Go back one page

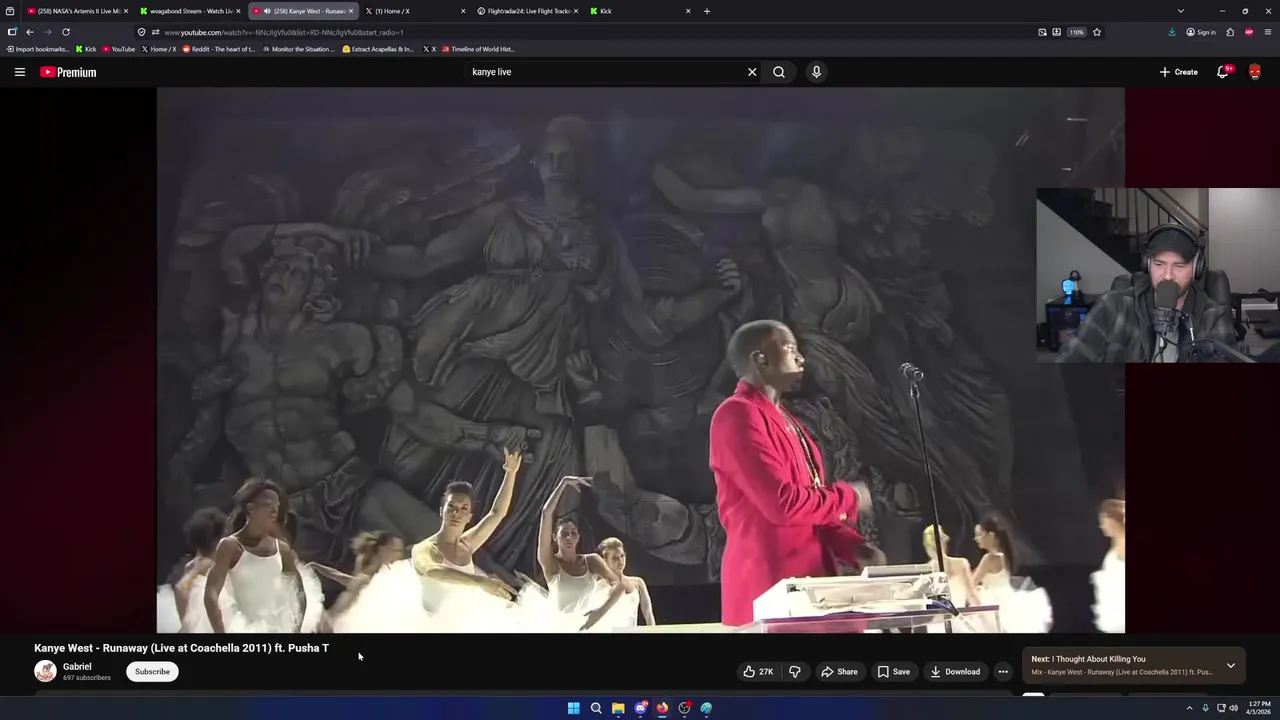(x=30, y=32)
